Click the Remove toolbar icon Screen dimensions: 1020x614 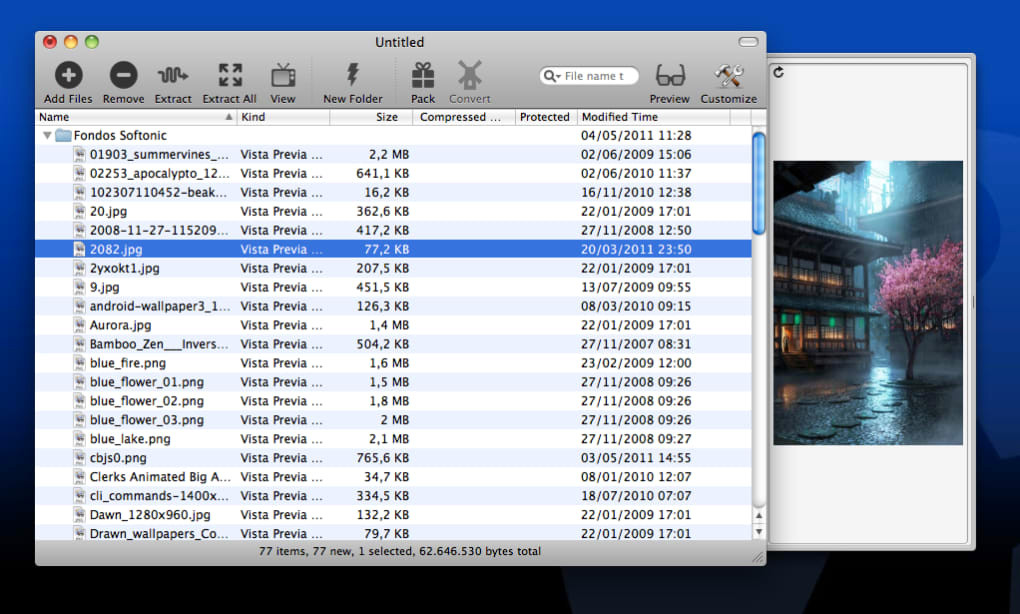[x=123, y=76]
